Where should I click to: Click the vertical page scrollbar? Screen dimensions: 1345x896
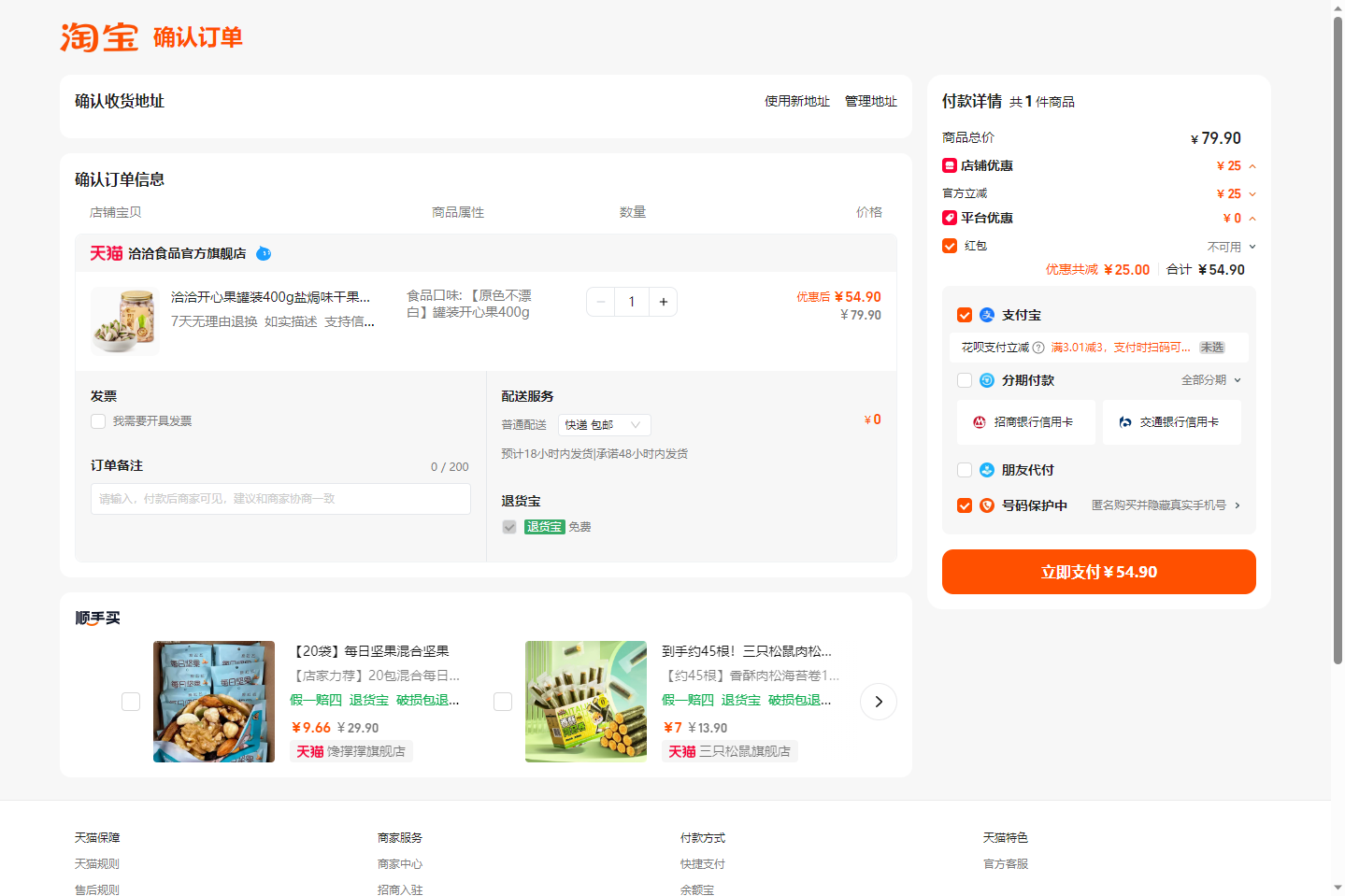tap(1338, 341)
